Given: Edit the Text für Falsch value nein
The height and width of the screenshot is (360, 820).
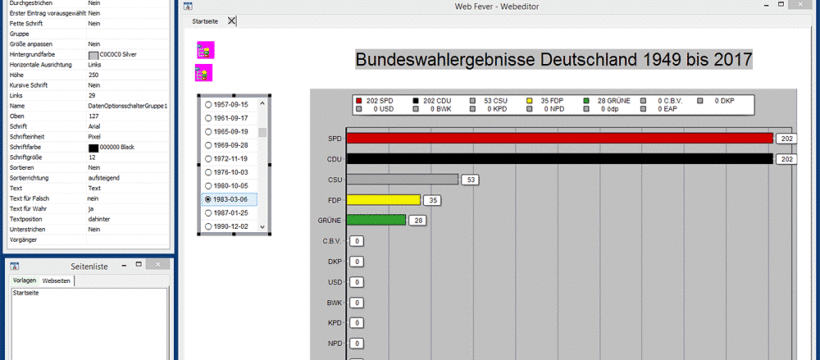Looking at the screenshot, I should [x=93, y=199].
